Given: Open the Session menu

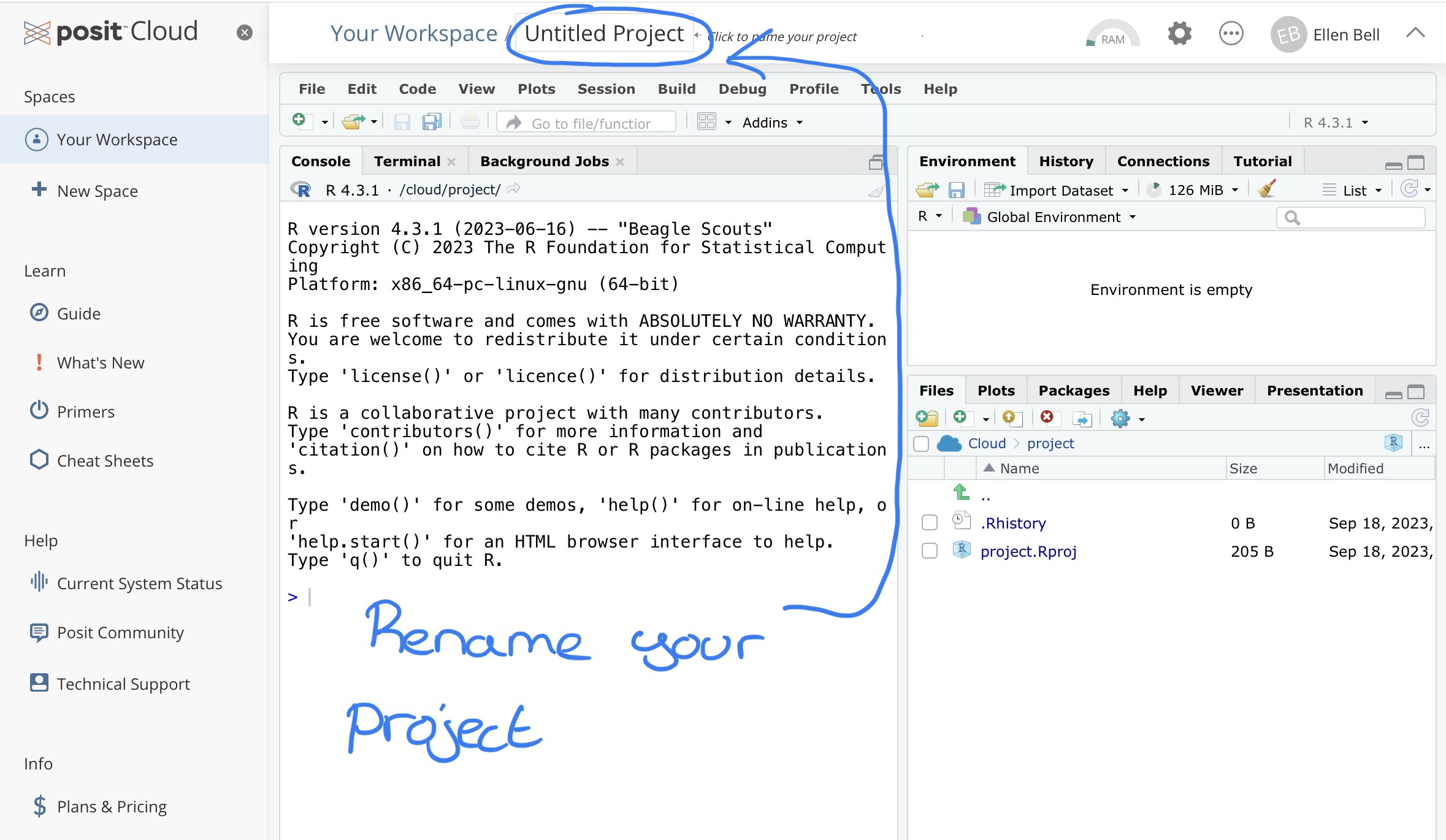Looking at the screenshot, I should click(x=606, y=89).
